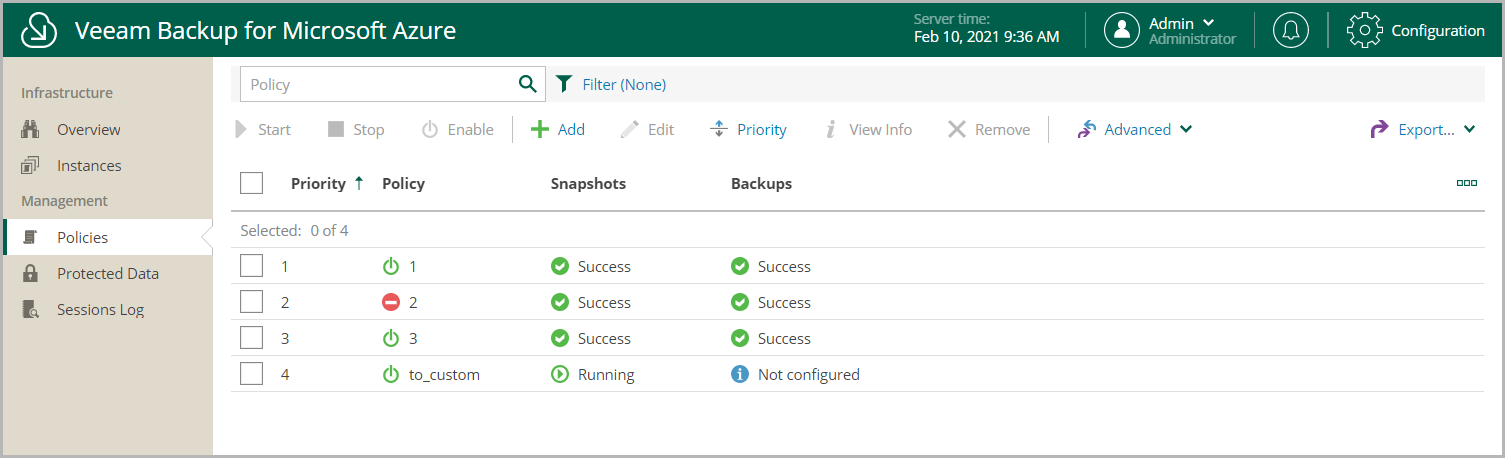Add a new policy
This screenshot has width=1505, height=458.
coord(557,129)
